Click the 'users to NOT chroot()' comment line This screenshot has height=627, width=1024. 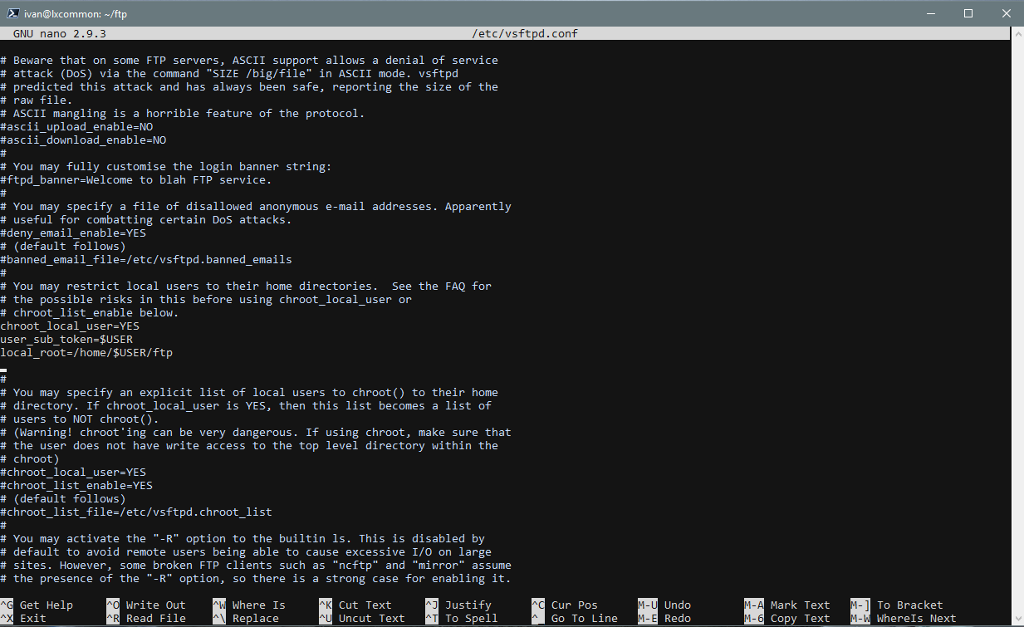point(80,419)
